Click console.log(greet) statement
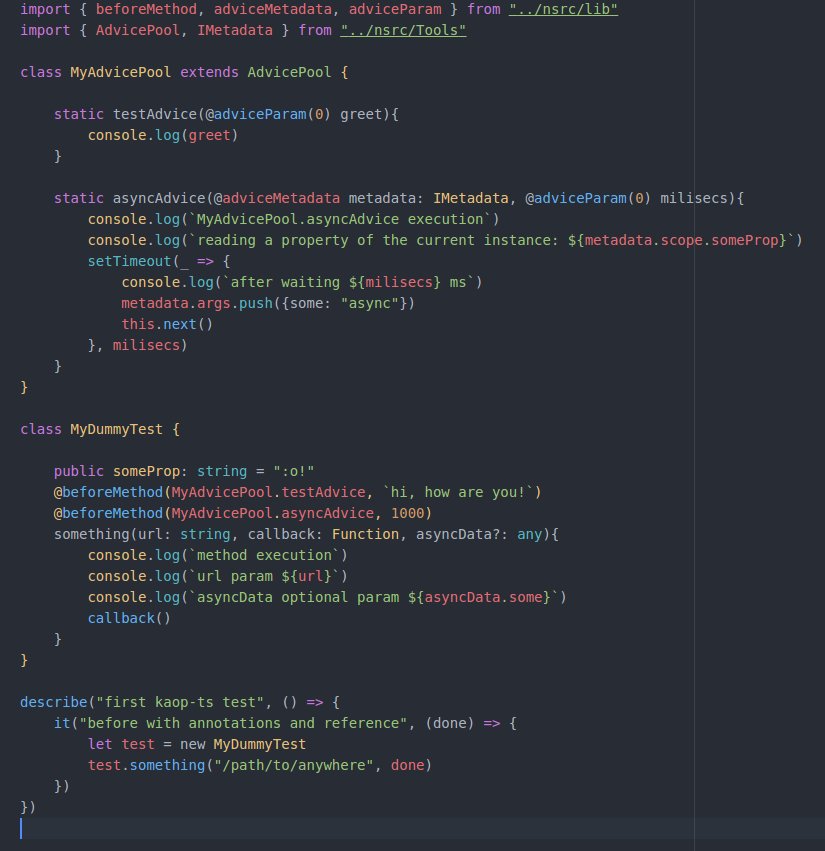Image resolution: width=825 pixels, height=851 pixels. [x=163, y=135]
